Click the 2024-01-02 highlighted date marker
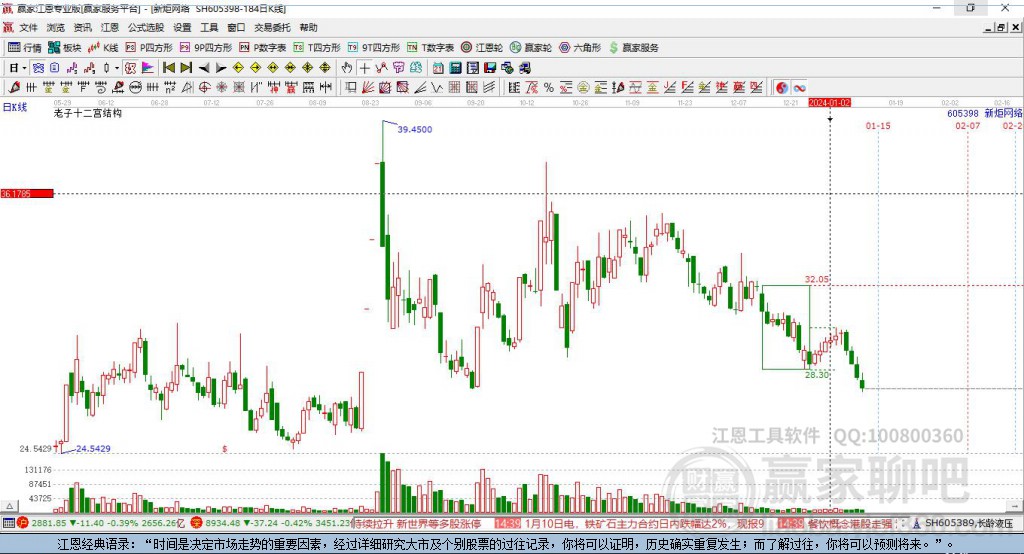This screenshot has width=1024, height=554. [829, 103]
